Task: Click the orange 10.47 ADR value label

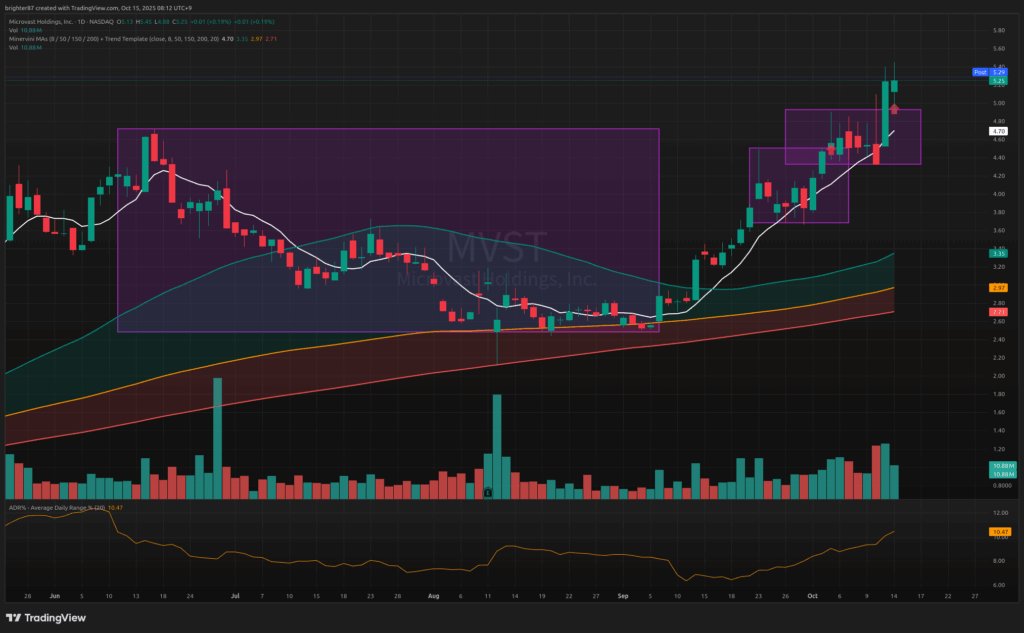Action: 997,532
